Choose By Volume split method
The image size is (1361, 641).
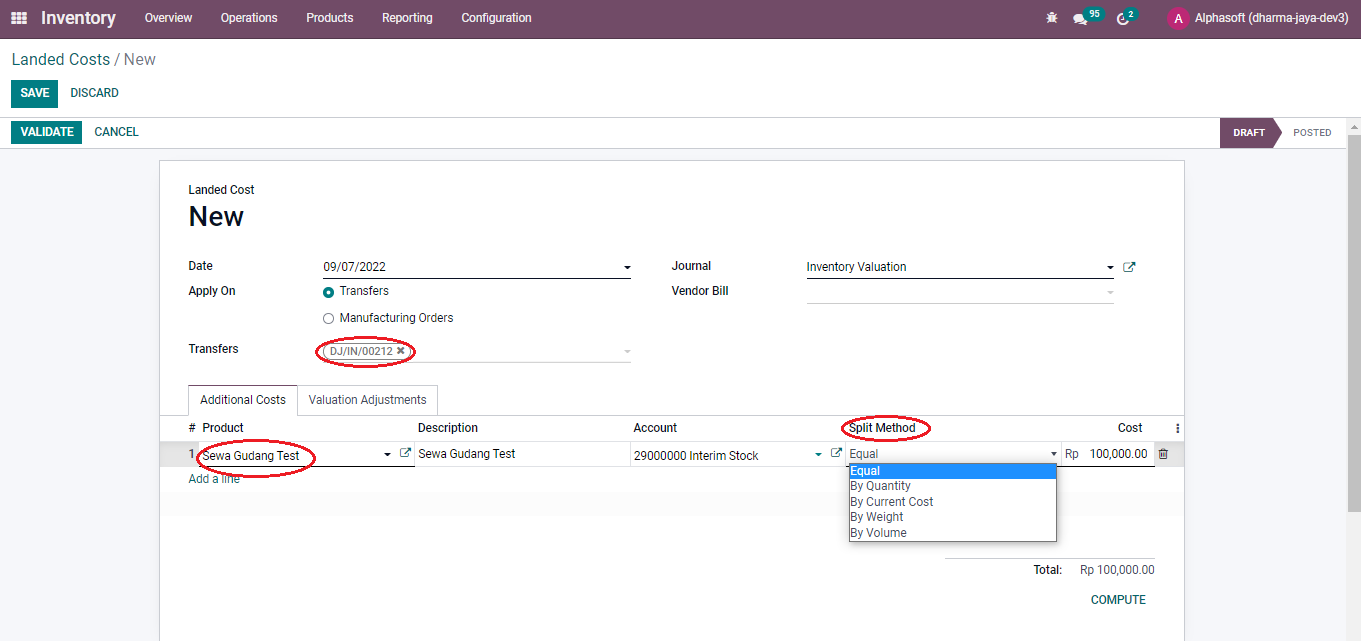(952, 533)
